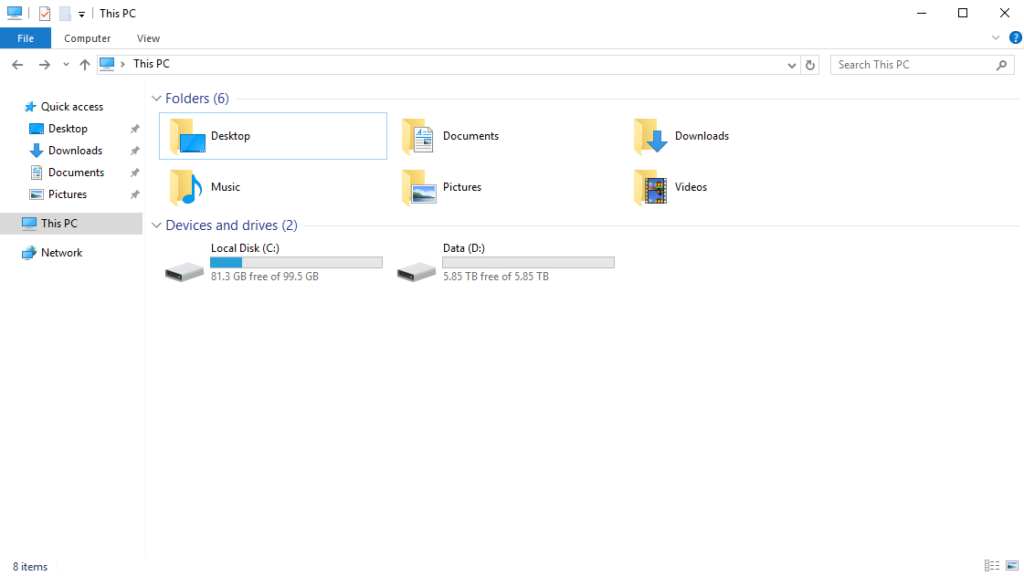Click the search magnifier icon
The image size is (1024, 576).
1002,65
